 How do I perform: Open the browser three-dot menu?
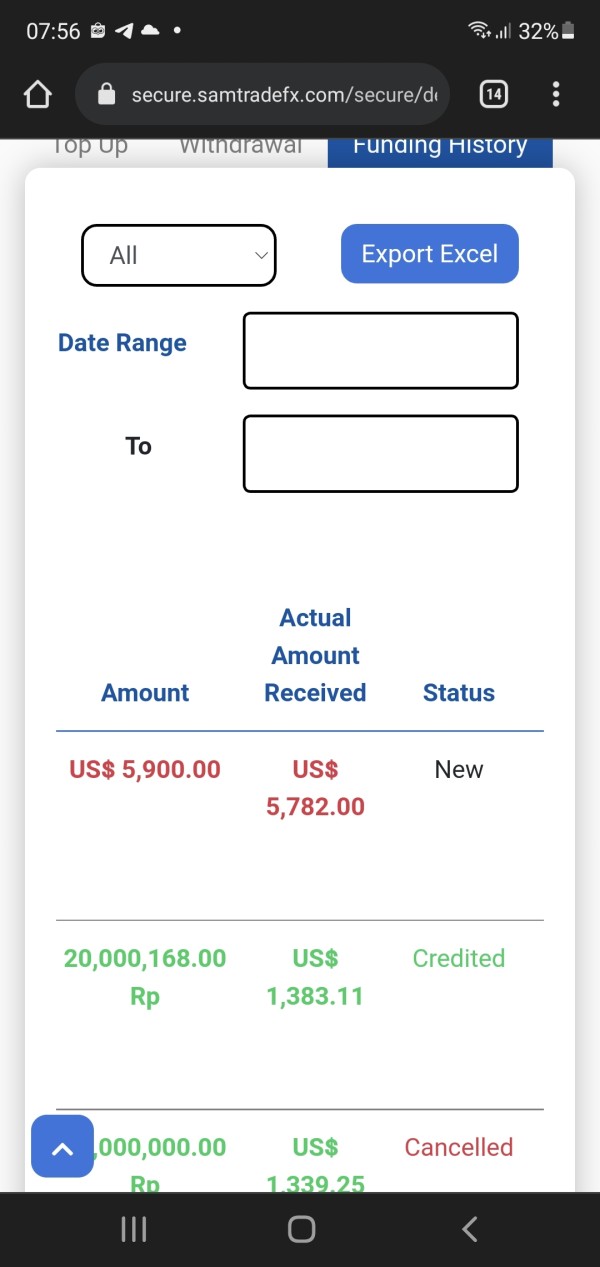(x=556, y=95)
